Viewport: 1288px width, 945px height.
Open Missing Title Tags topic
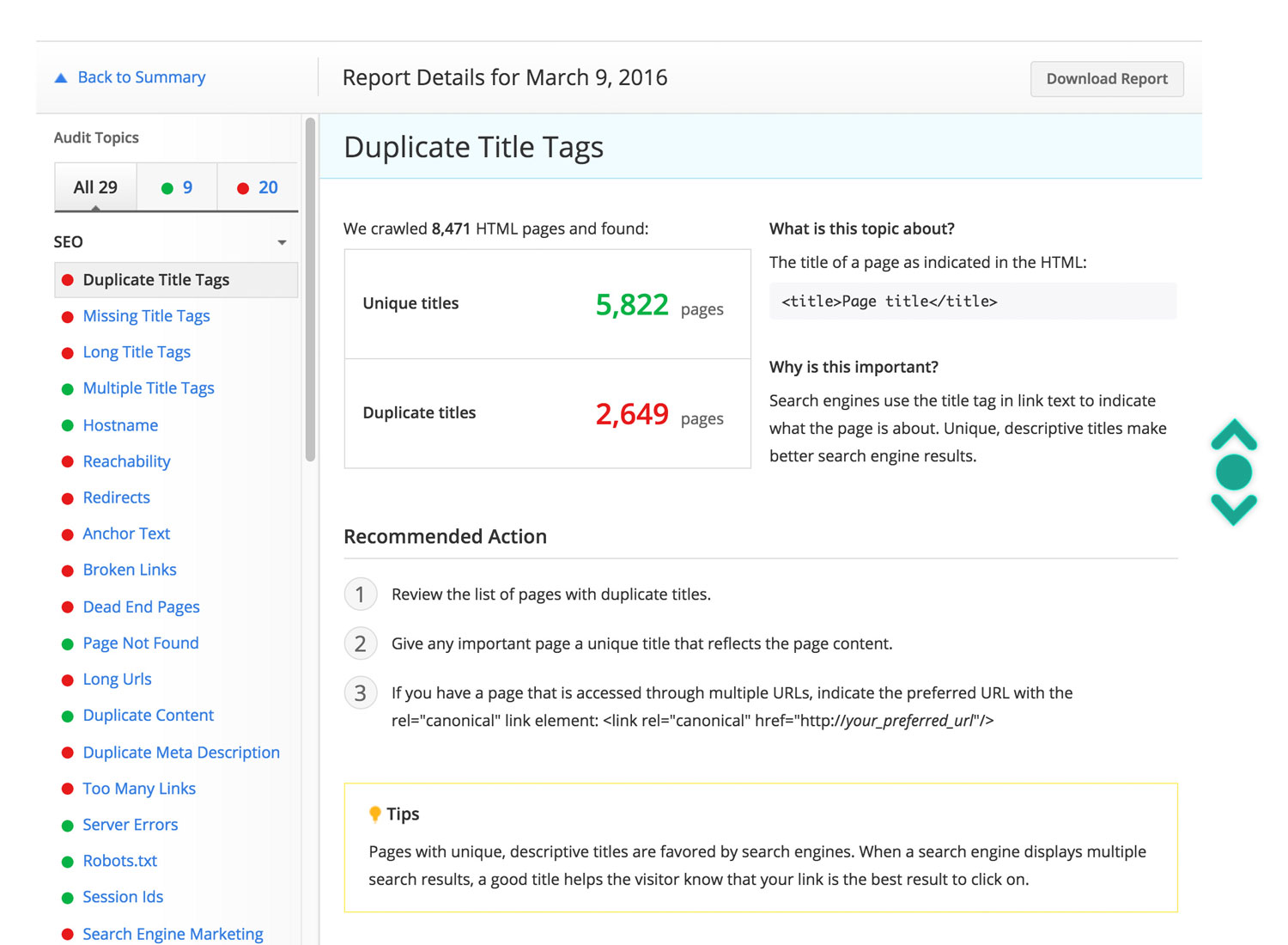(146, 316)
